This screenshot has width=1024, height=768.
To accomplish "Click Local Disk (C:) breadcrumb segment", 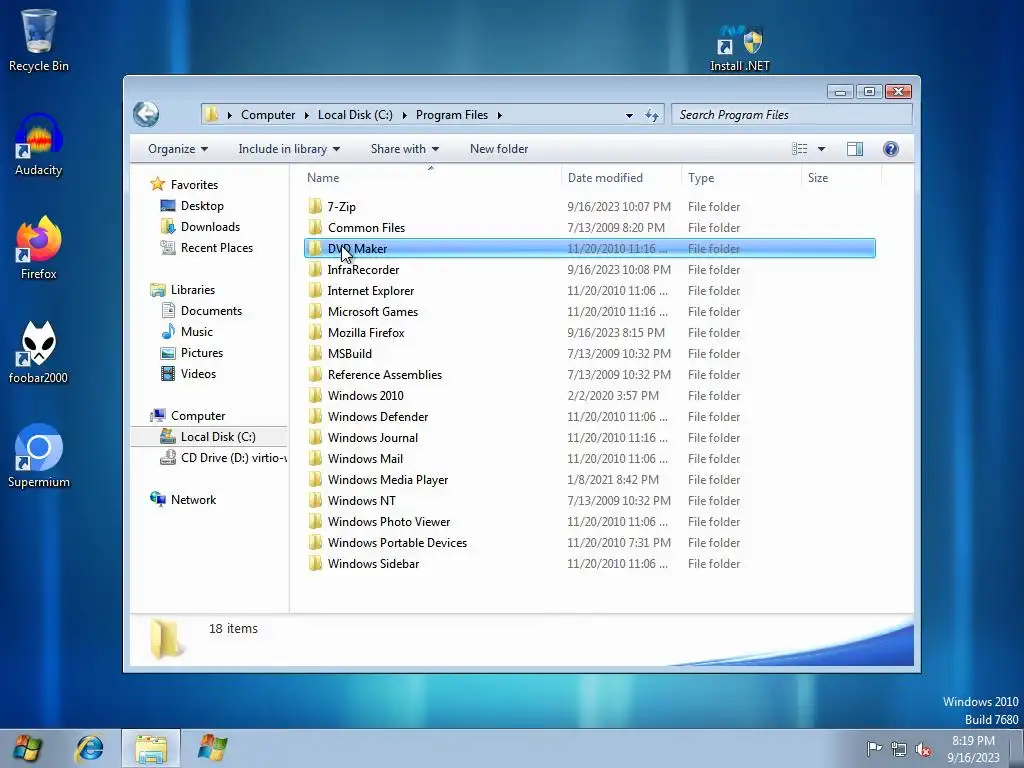I will coord(355,115).
